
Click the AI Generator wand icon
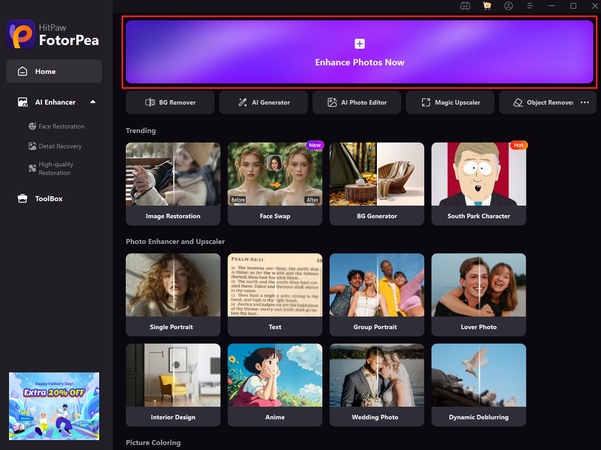243,102
